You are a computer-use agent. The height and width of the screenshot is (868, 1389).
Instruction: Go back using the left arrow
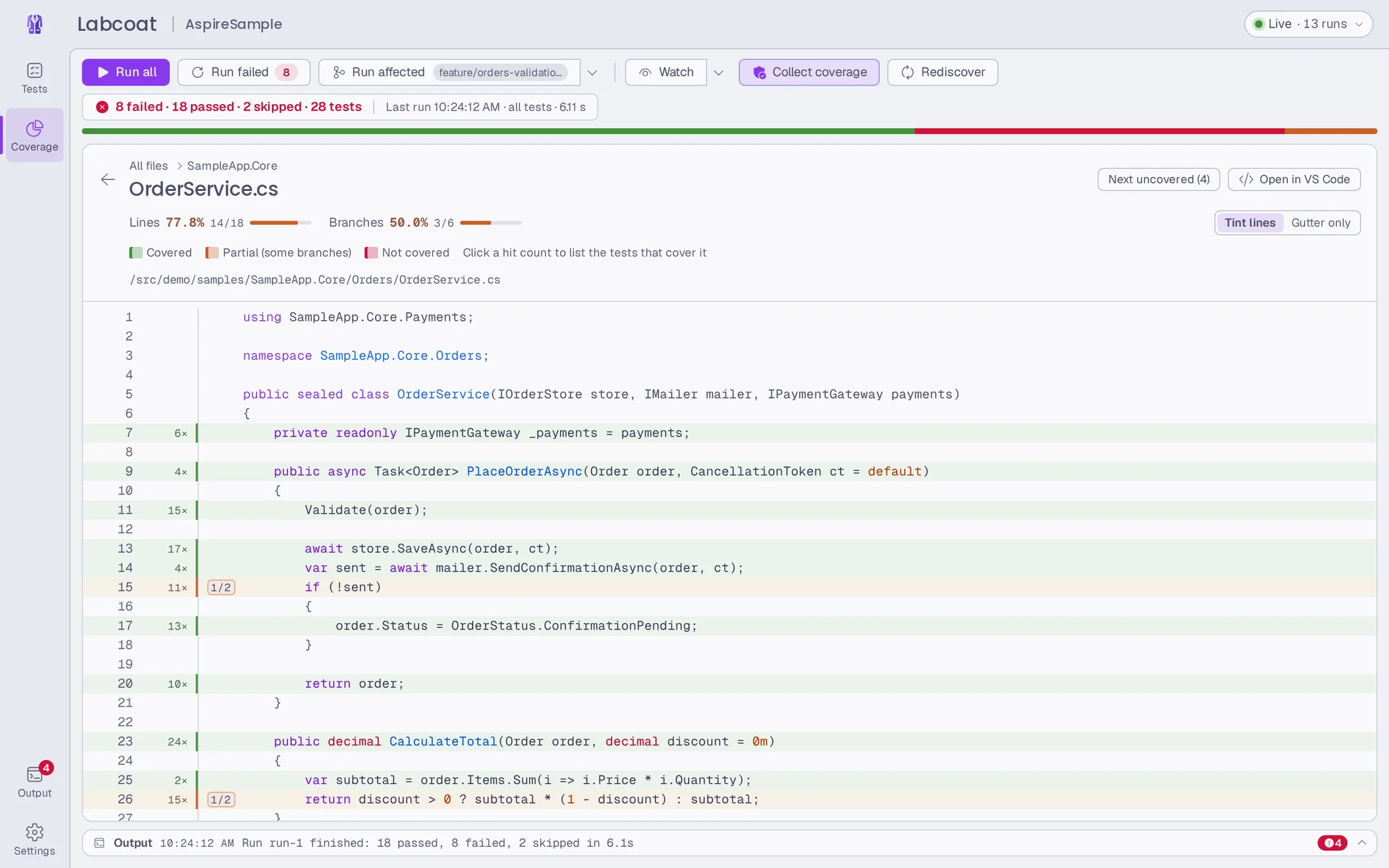108,179
